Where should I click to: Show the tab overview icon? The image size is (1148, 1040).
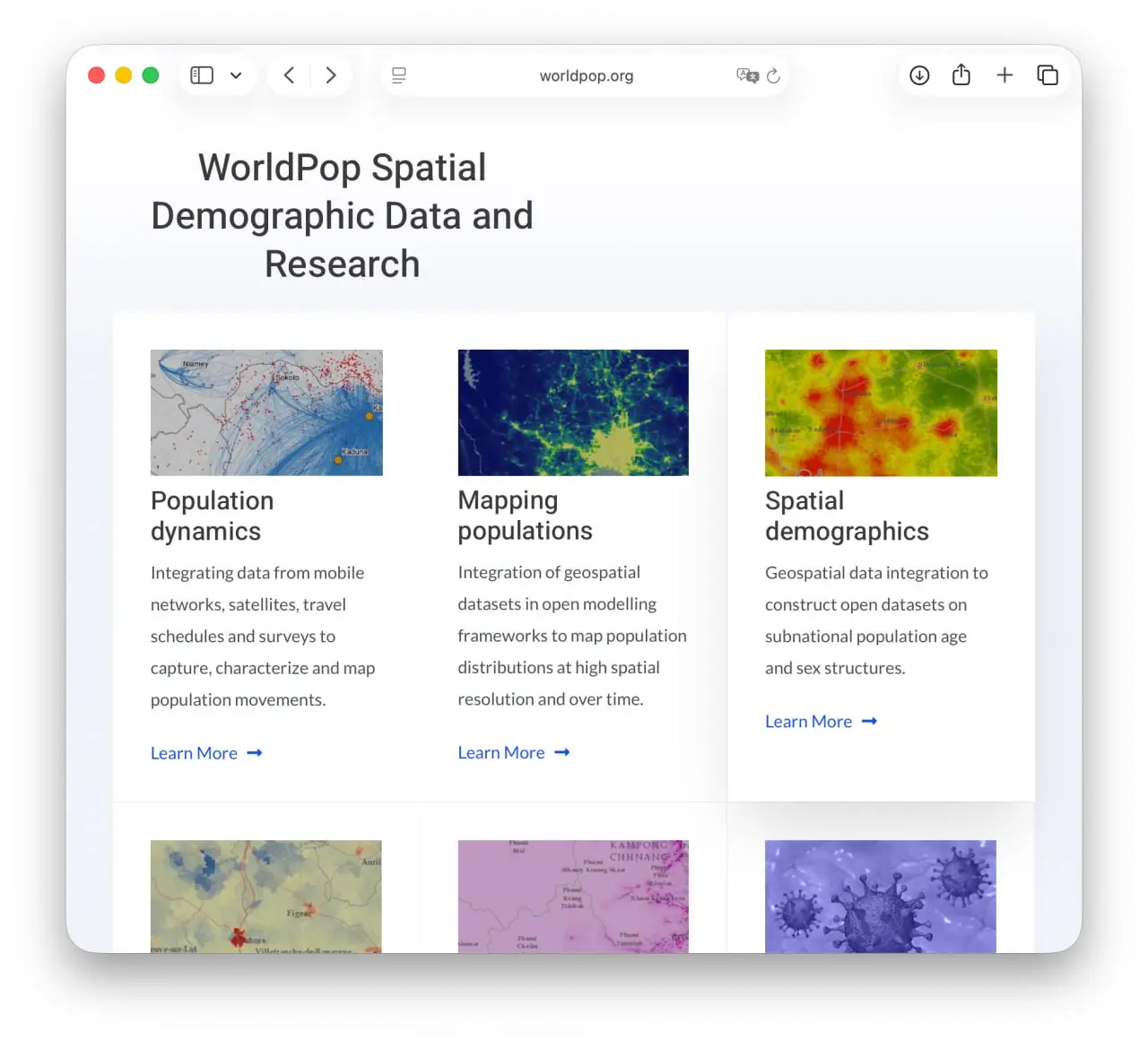[x=1048, y=75]
